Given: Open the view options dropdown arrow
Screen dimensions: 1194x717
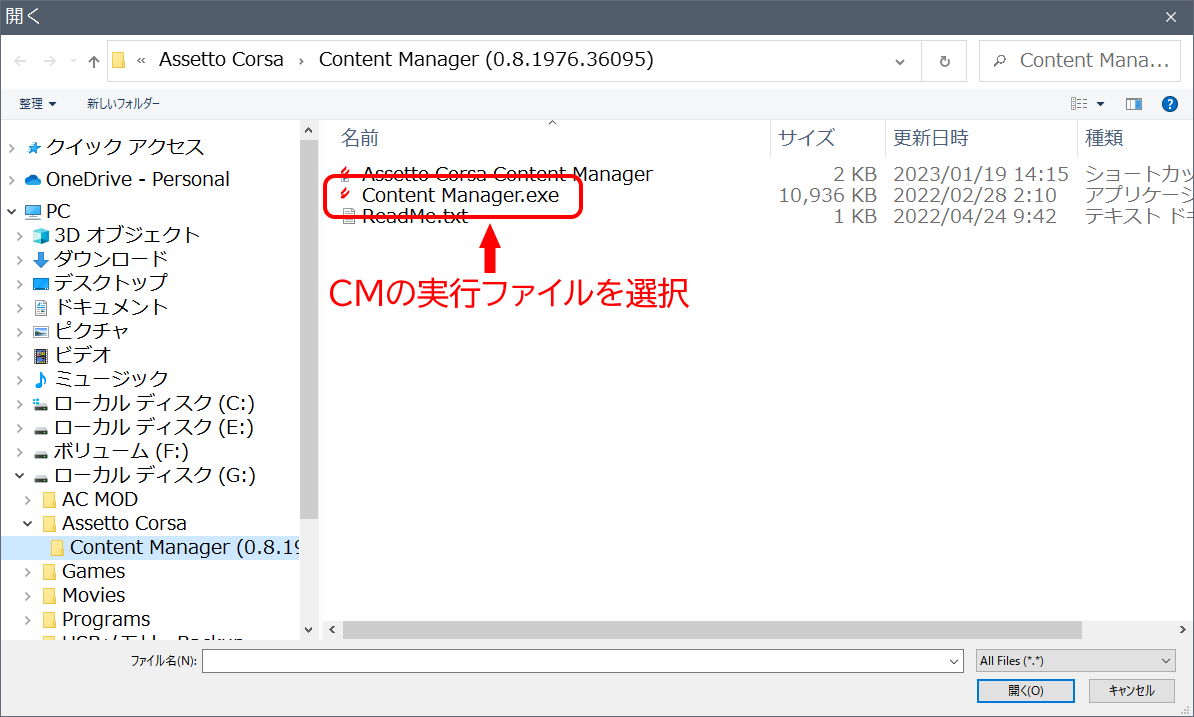Looking at the screenshot, I should 1100,104.
